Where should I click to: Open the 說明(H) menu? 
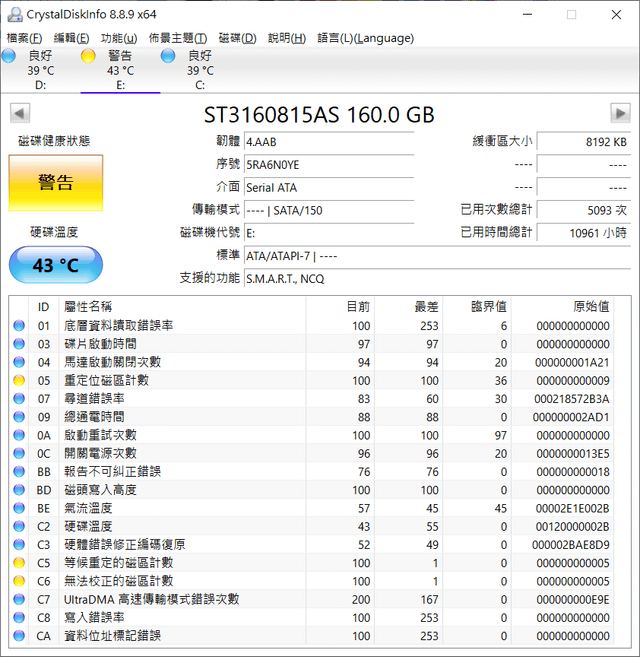pyautogui.click(x=287, y=38)
